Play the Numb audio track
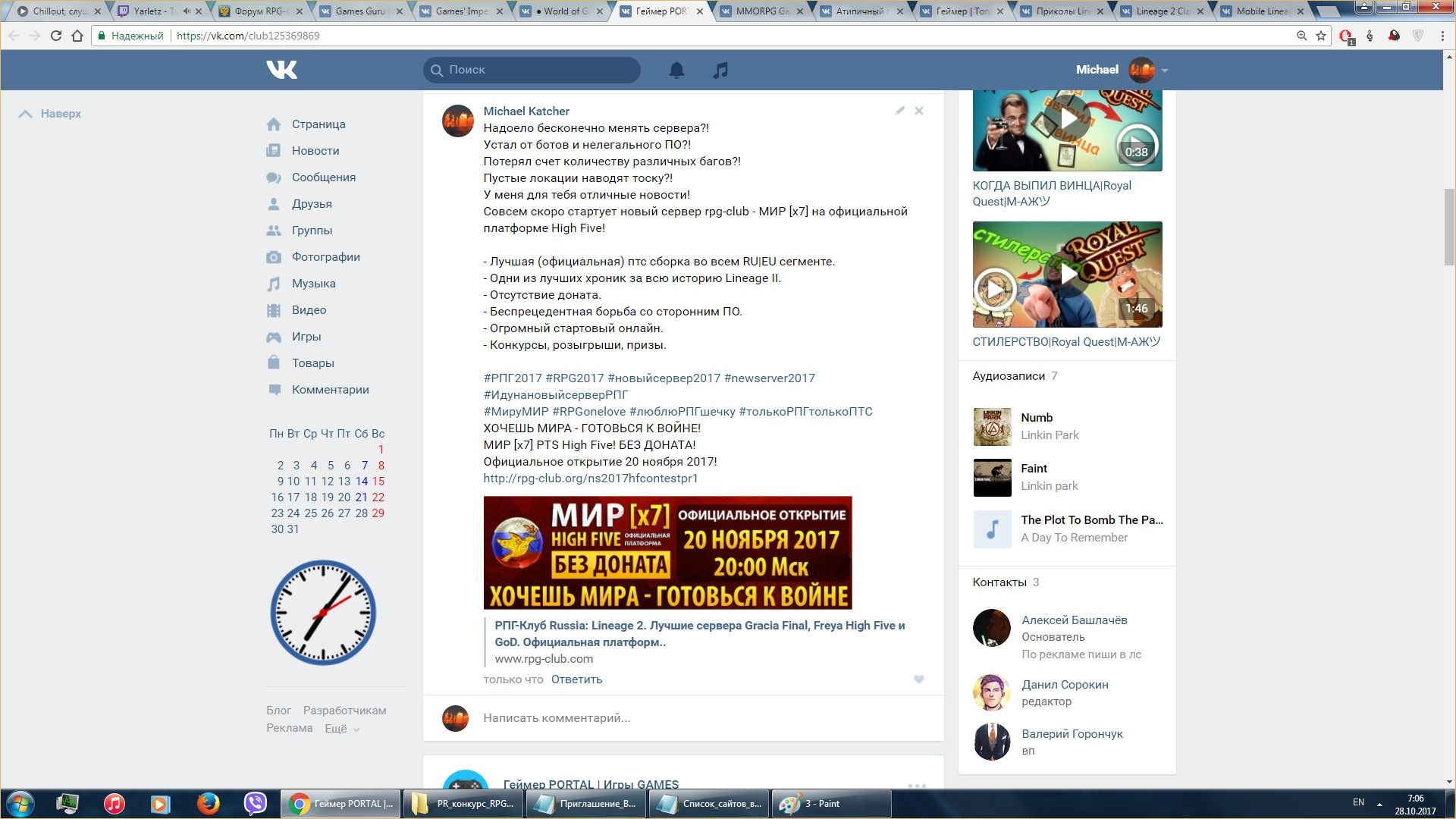Viewport: 1456px width, 819px height. click(x=992, y=426)
